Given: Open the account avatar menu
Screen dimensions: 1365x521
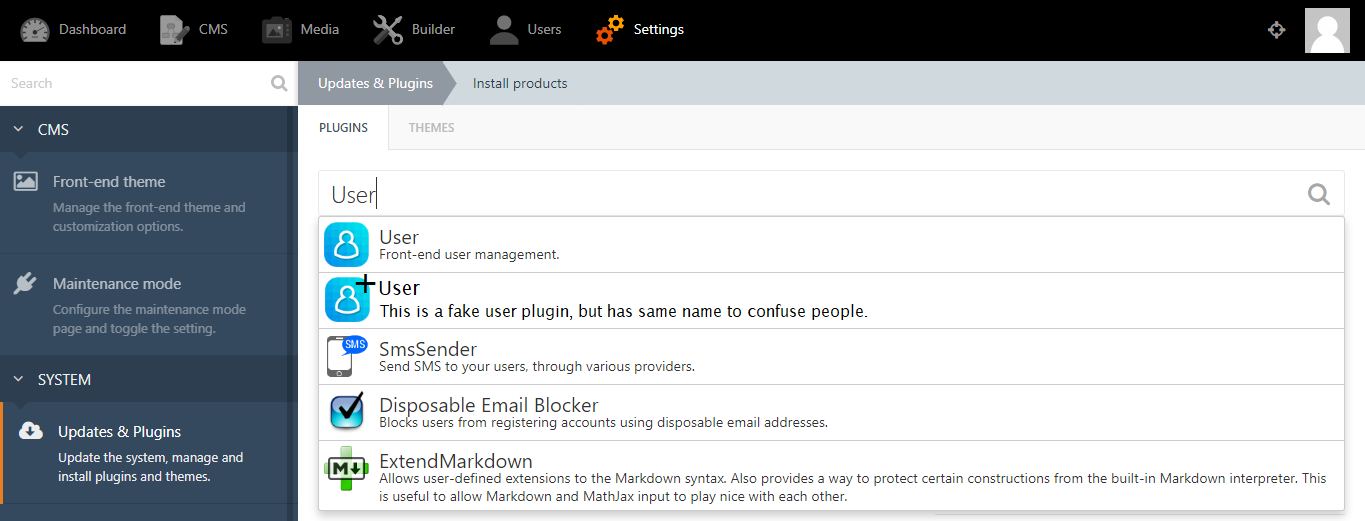Looking at the screenshot, I should (1327, 30).
